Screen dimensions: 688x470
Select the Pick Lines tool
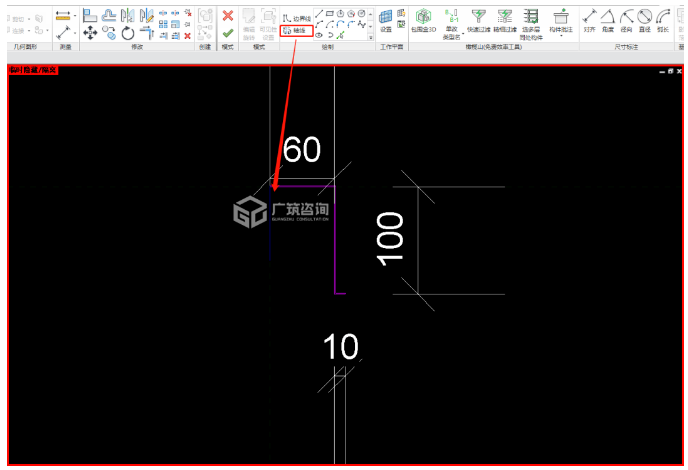tap(340, 35)
